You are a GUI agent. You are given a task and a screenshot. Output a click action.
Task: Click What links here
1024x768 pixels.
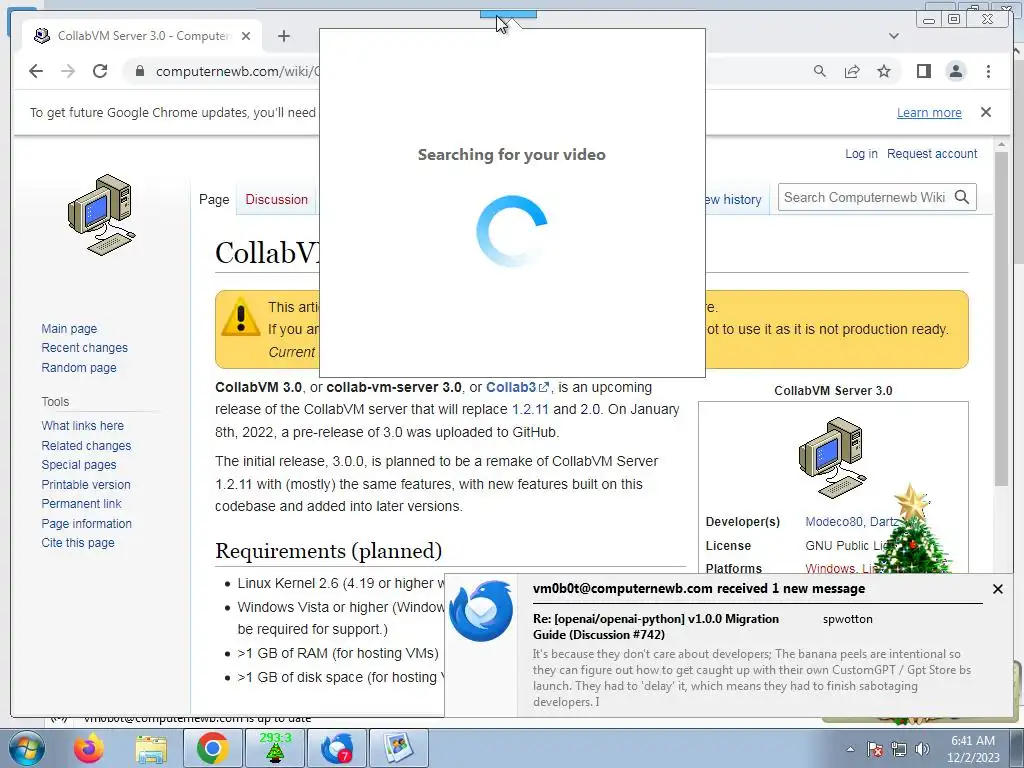point(82,425)
